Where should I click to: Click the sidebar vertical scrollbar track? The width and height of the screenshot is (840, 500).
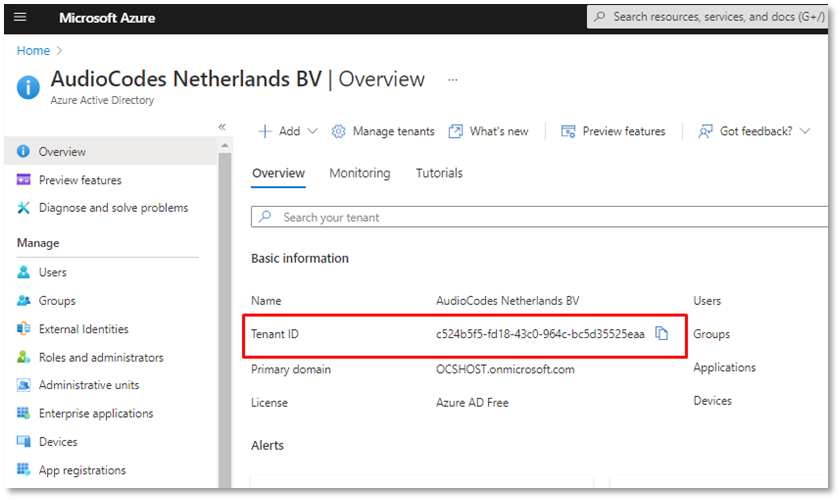225,320
